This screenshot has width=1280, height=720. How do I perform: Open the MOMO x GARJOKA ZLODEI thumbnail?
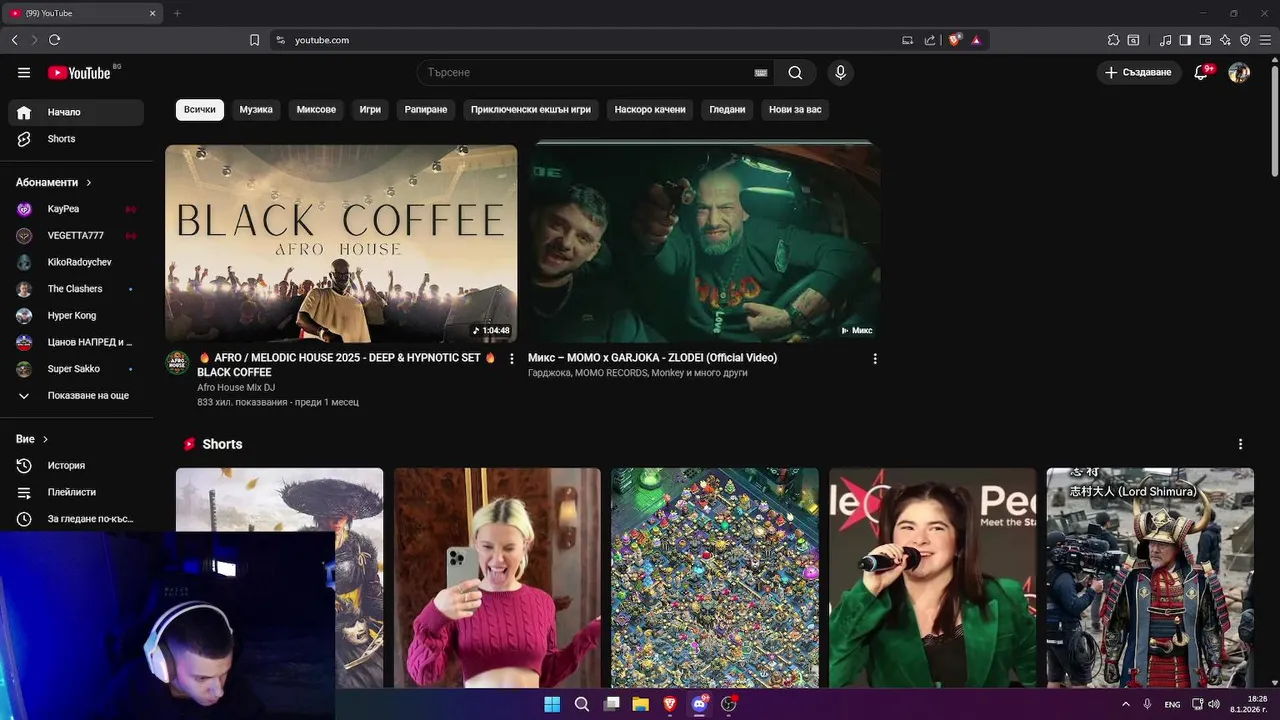704,243
